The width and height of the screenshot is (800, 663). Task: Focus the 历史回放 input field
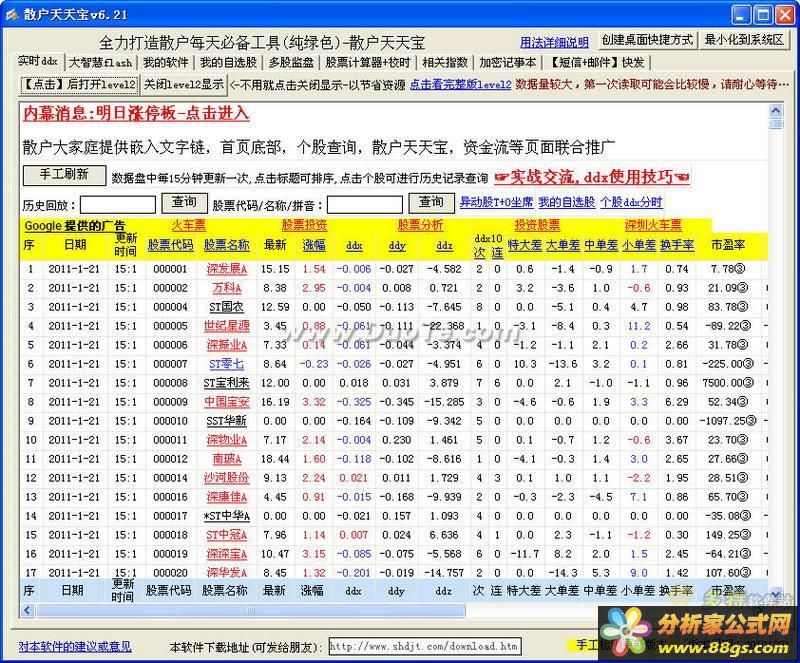pos(118,205)
